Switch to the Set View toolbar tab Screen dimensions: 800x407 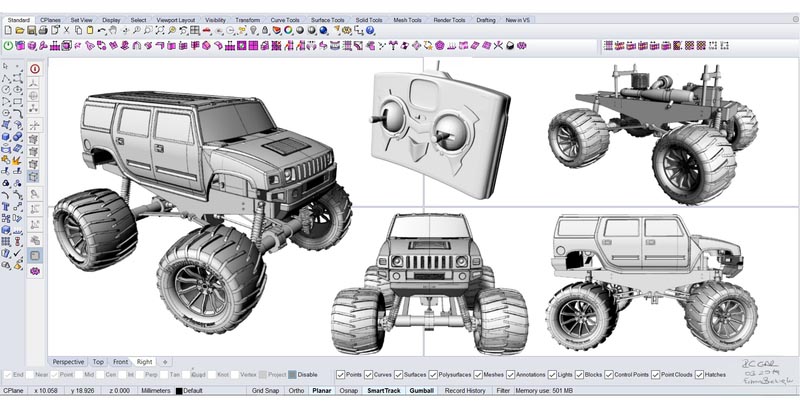click(x=81, y=20)
